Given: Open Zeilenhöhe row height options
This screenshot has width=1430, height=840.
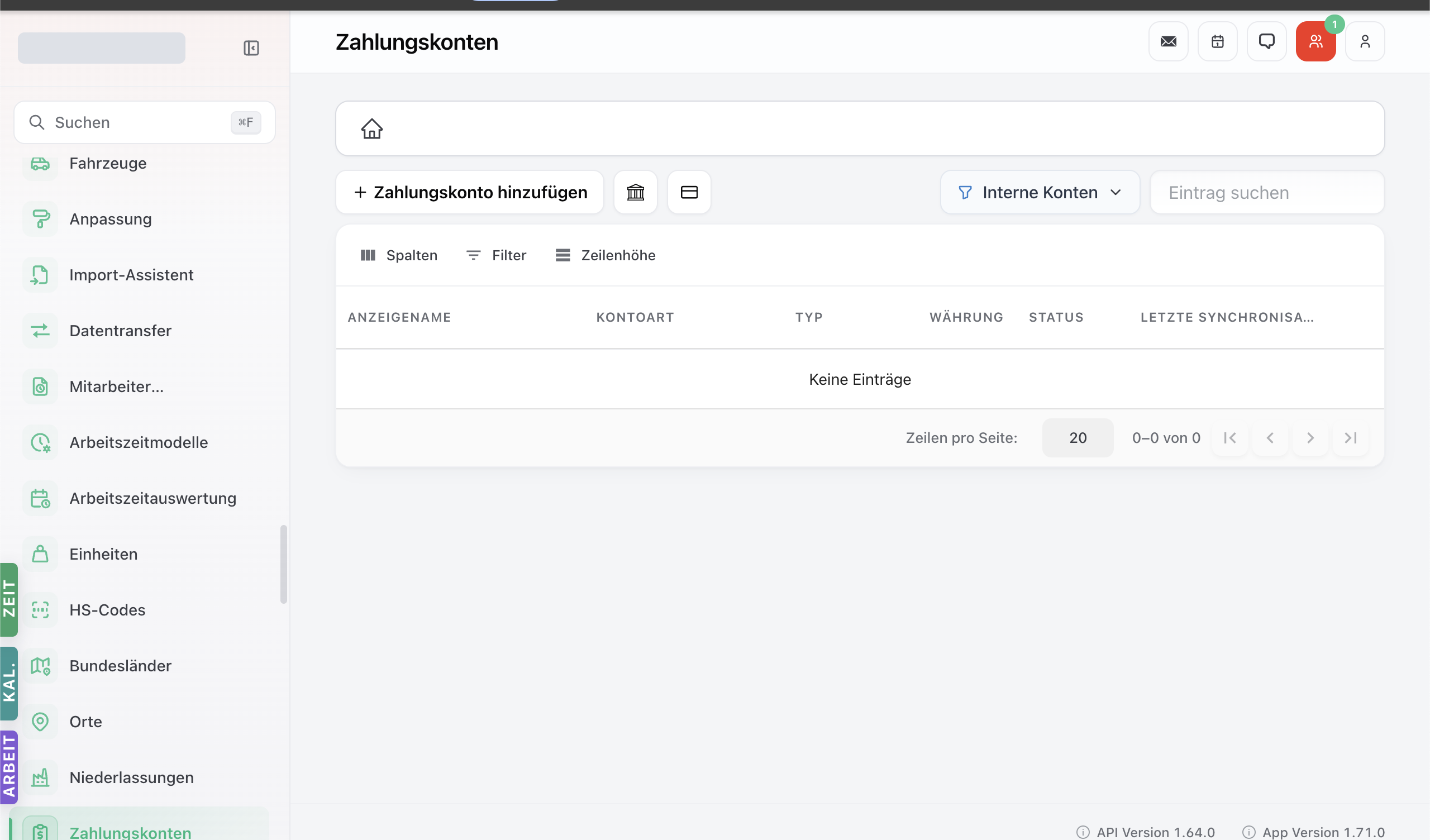Looking at the screenshot, I should [606, 255].
